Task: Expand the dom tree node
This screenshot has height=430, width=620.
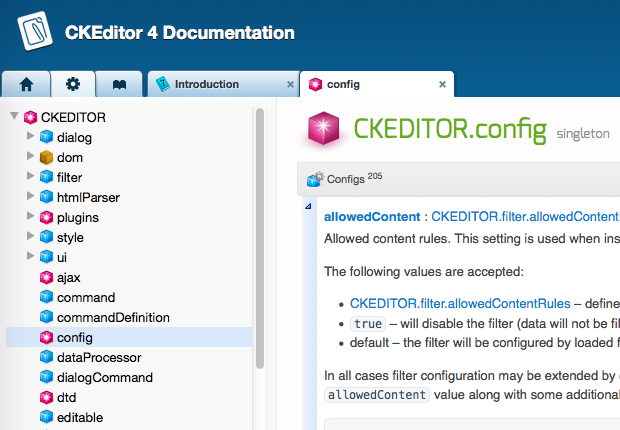Action: pos(30,156)
